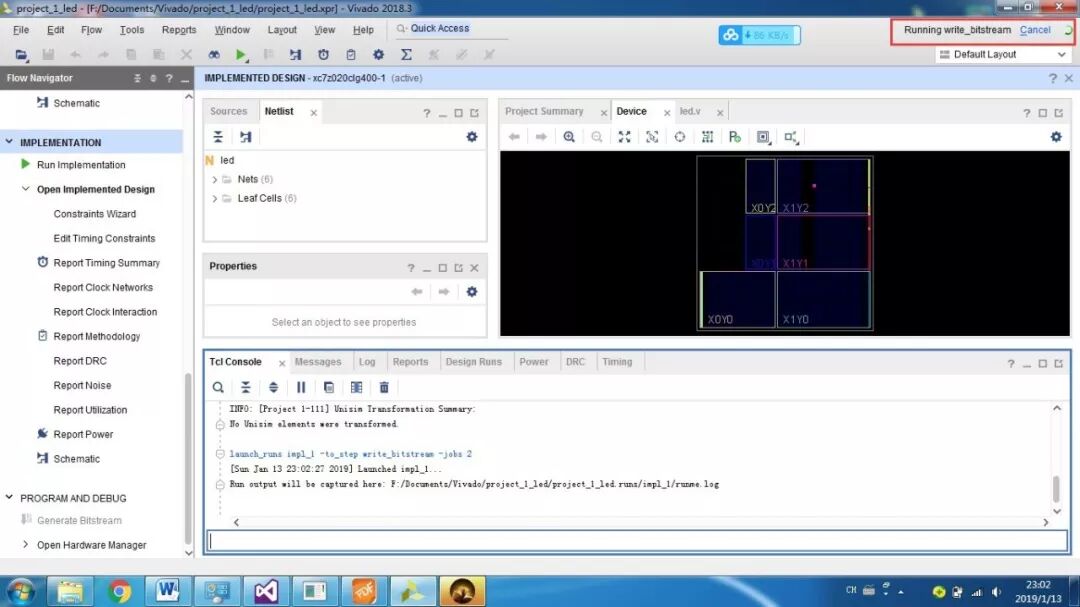
Task: Click the Sigma summary icon in main toolbar
Action: pos(406,54)
